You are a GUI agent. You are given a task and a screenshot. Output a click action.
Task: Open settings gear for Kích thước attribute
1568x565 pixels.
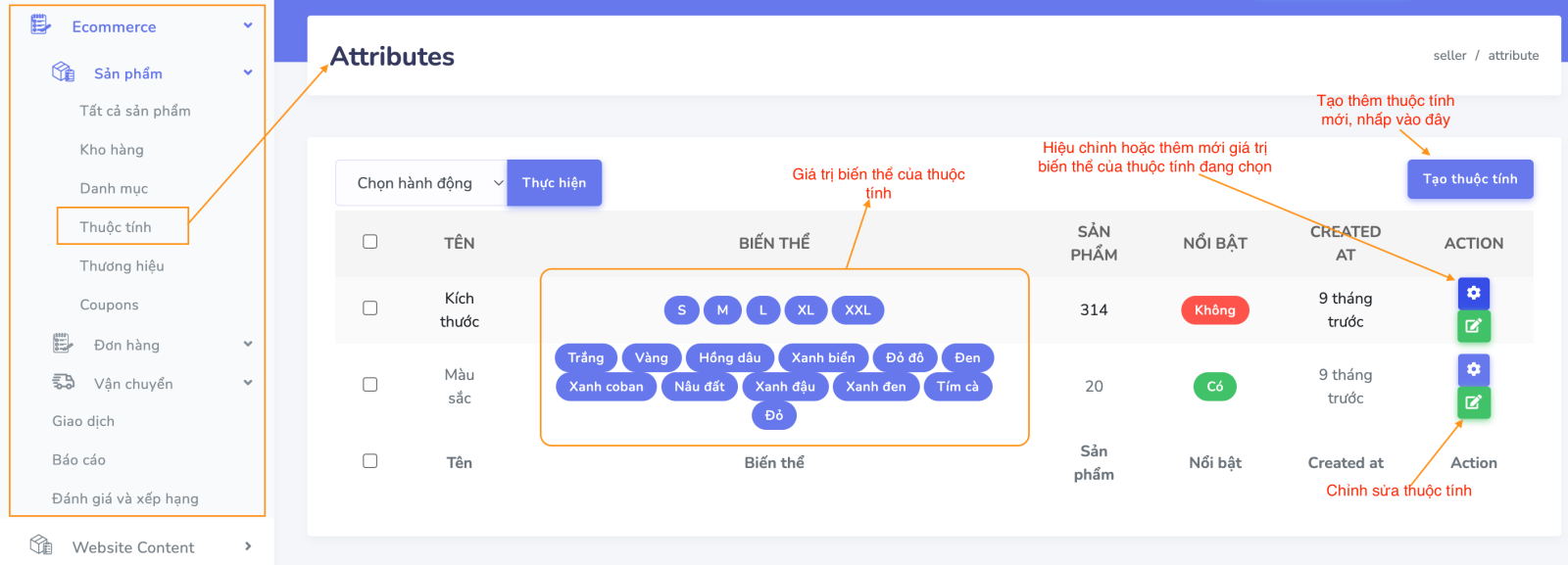(x=1473, y=293)
